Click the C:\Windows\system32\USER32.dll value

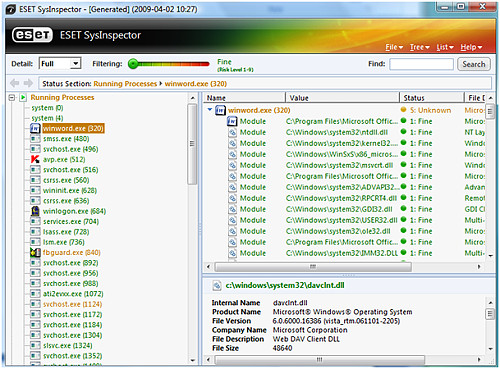click(342, 220)
